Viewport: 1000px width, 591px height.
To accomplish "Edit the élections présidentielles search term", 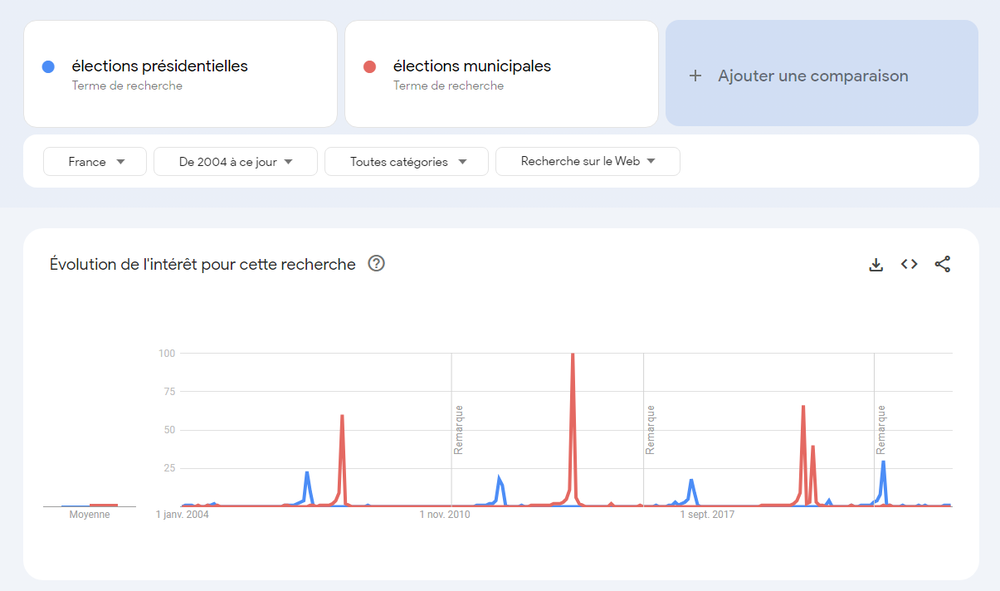I will click(x=160, y=67).
